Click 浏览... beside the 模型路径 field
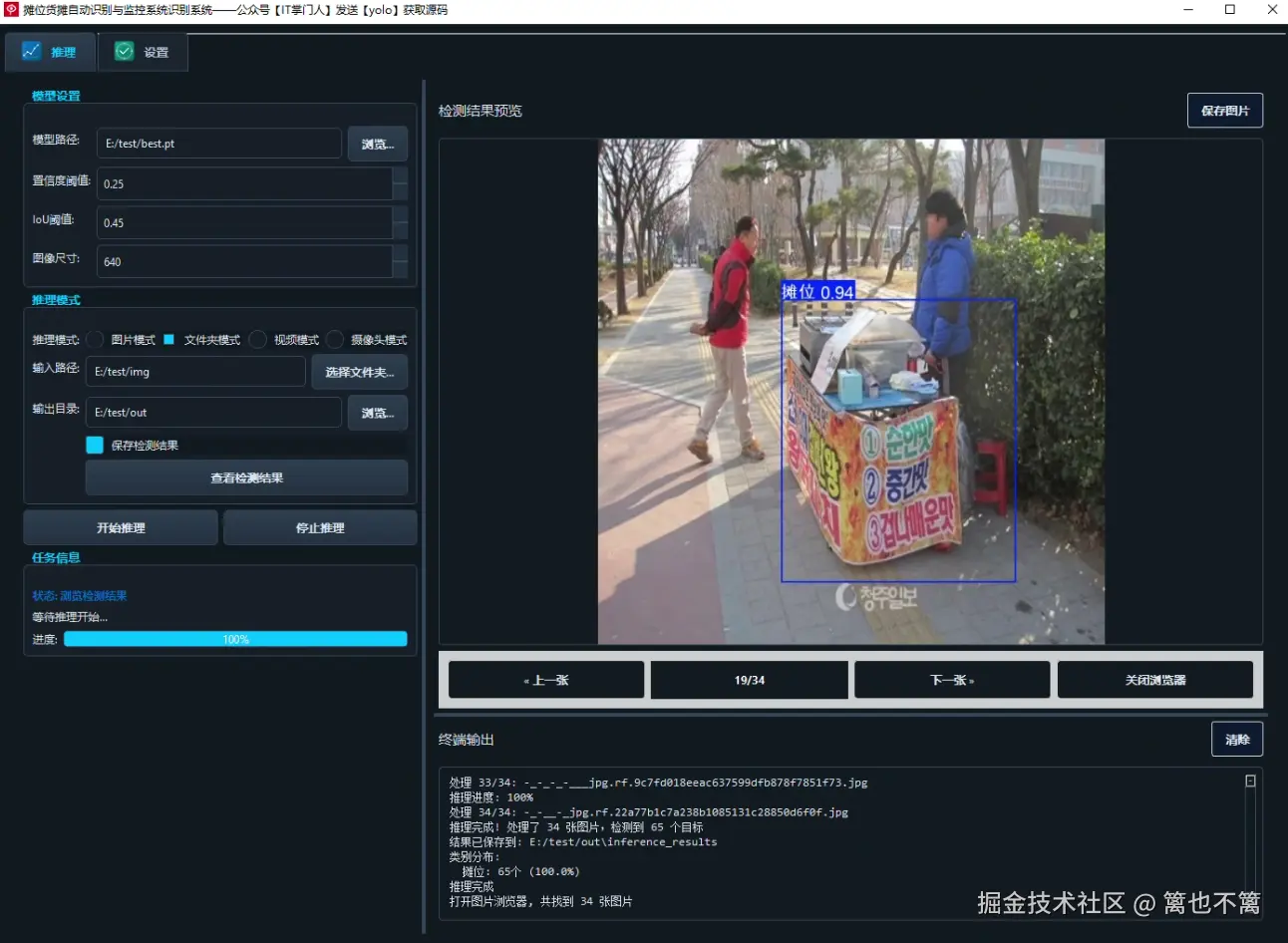1288x943 pixels. point(377,143)
